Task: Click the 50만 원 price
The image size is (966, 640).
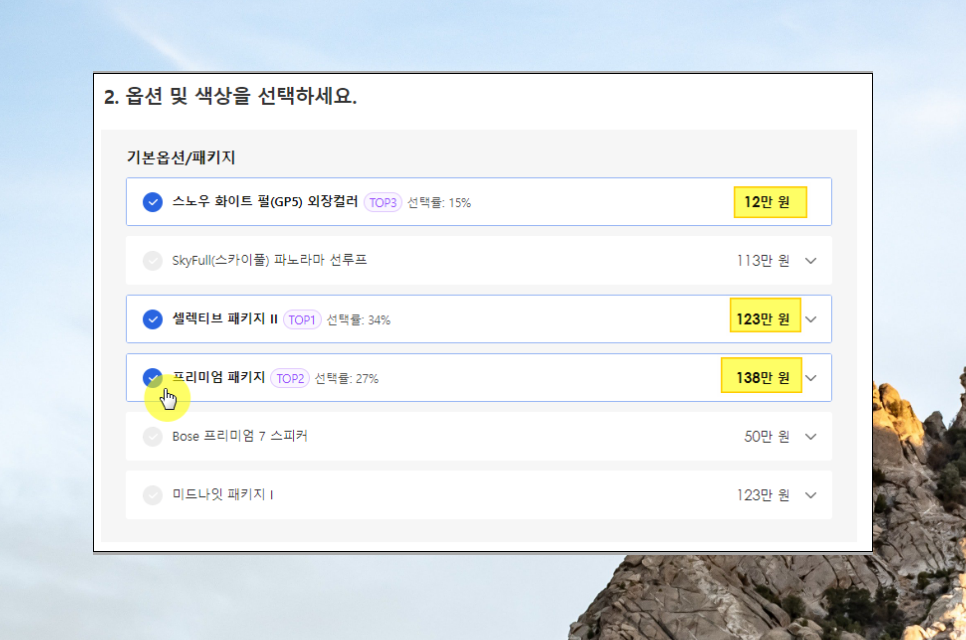Action: coord(767,436)
